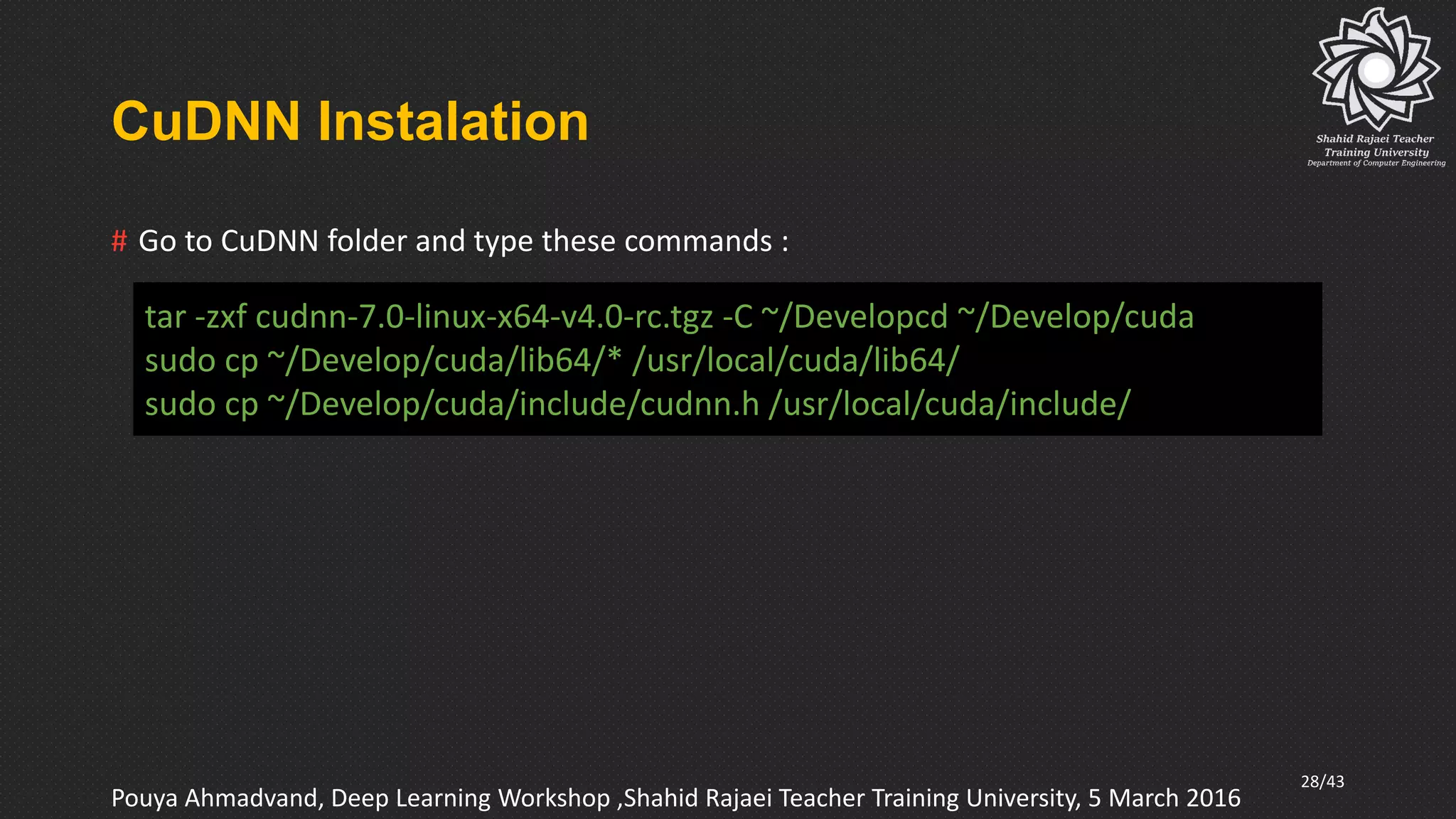
Task: Click the 'sudo cp ~/Develop/cuda/lib64/*' command line
Action: coord(552,360)
